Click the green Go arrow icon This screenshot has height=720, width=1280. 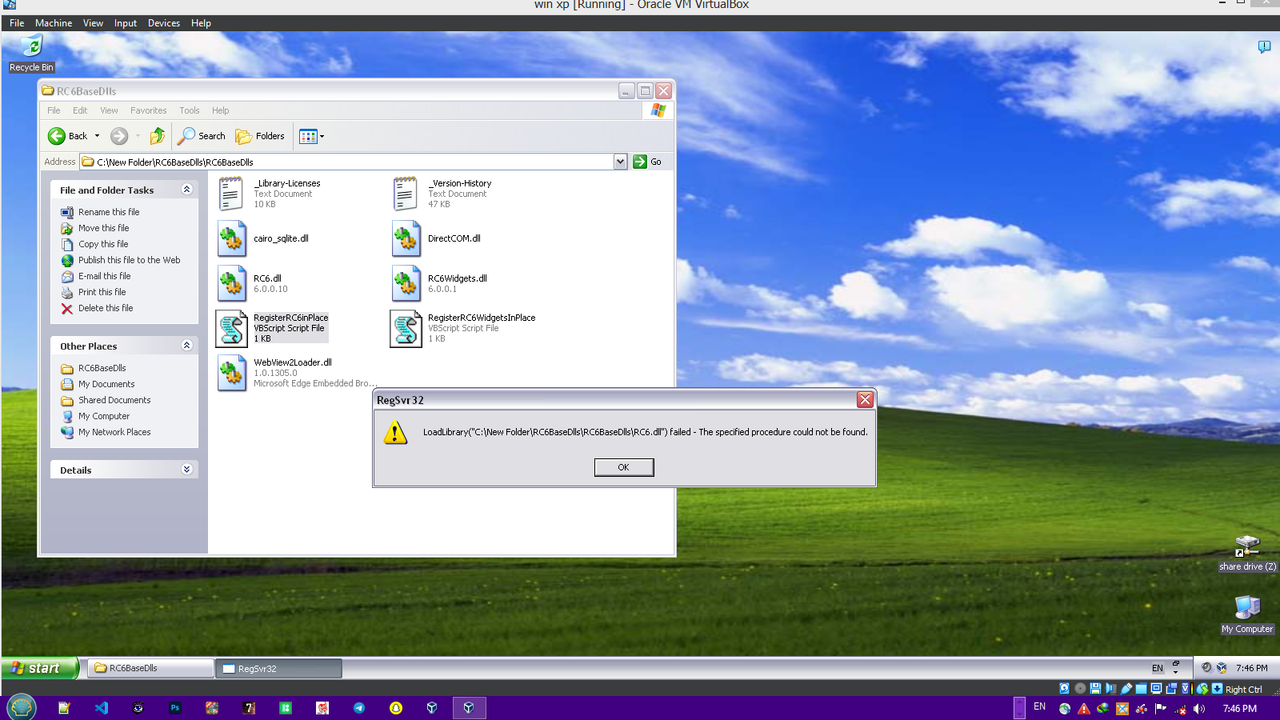(639, 161)
